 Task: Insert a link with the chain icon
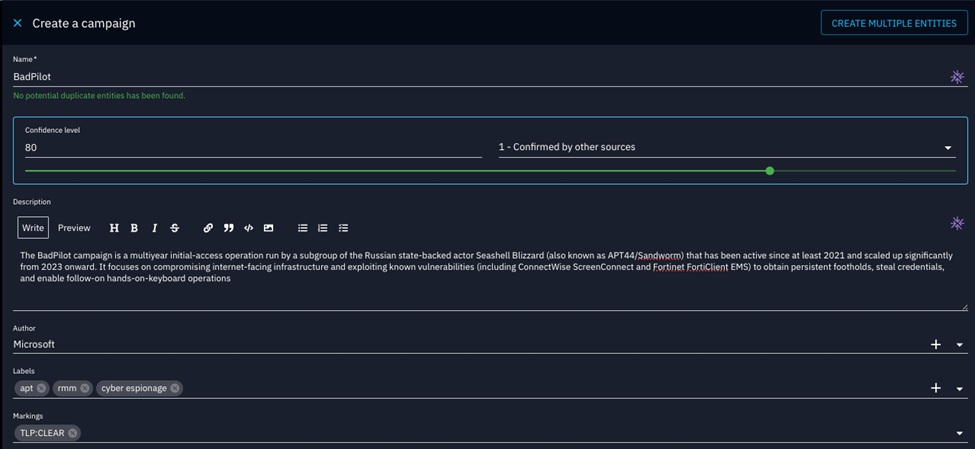pos(208,228)
